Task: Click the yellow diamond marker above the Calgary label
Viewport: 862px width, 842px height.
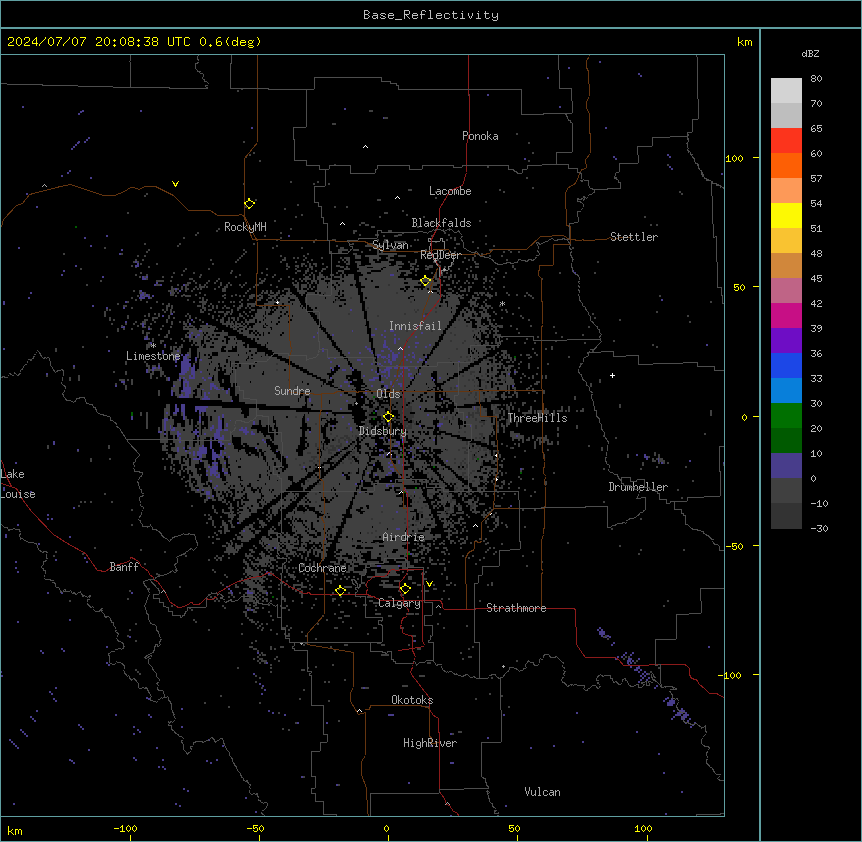Action: (x=405, y=589)
